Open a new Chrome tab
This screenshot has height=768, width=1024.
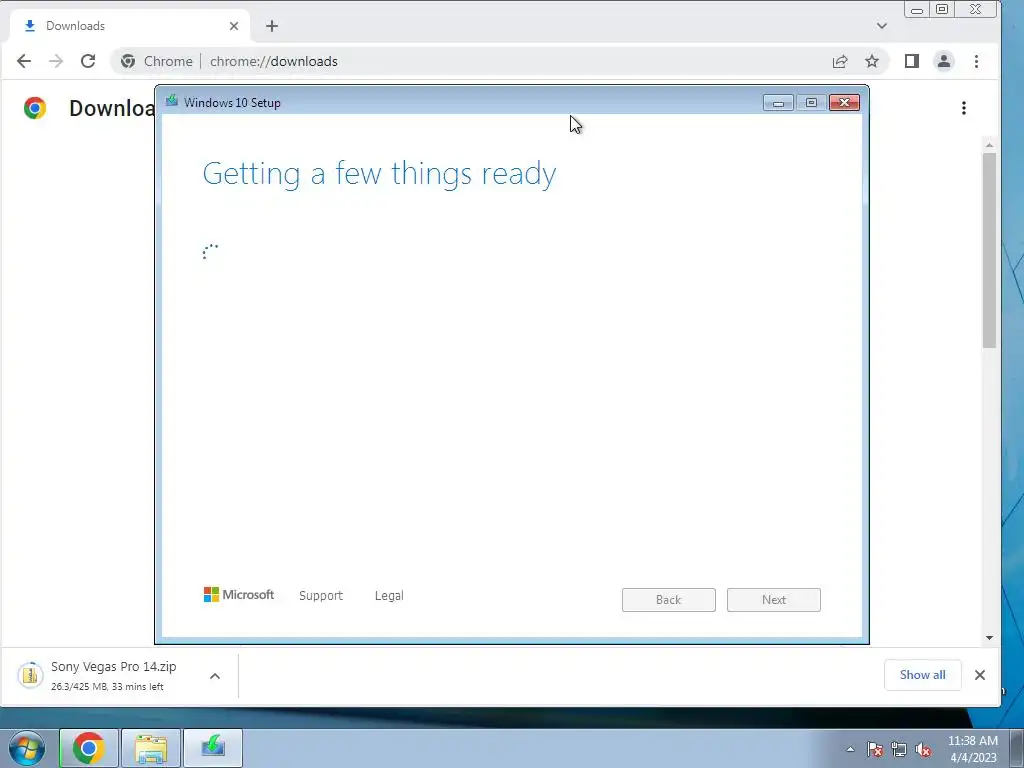272,26
